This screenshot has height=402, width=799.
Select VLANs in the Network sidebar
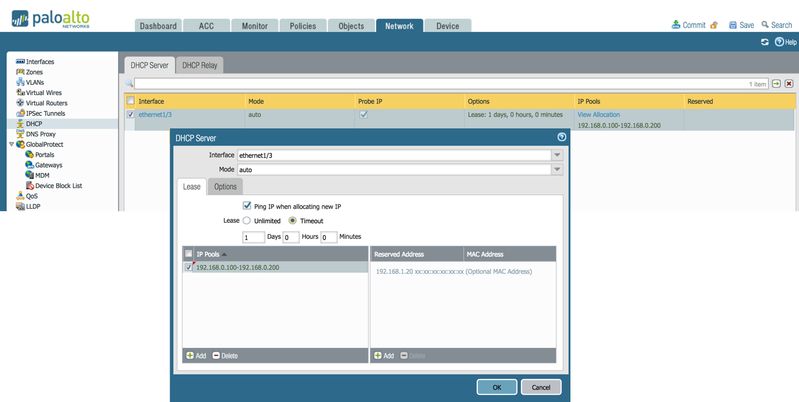pyautogui.click(x=35, y=82)
